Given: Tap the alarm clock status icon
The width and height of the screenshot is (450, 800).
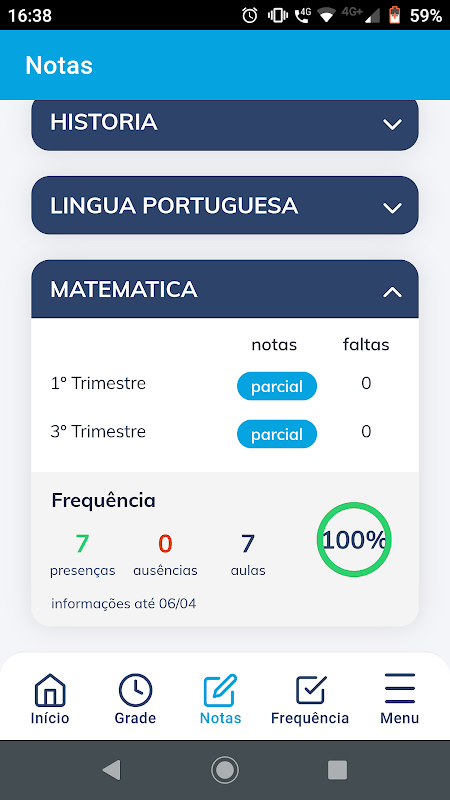Looking at the screenshot, I should pos(250,16).
